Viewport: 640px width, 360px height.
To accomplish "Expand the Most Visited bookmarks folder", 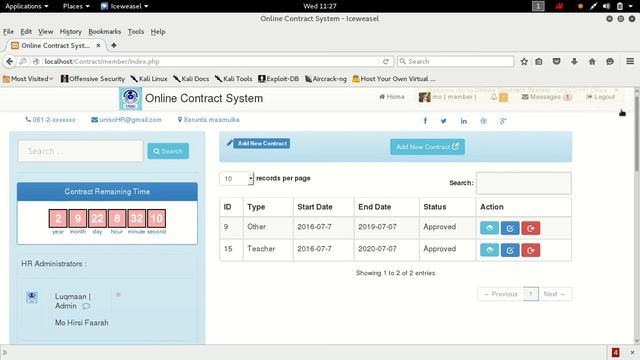I will coord(28,79).
